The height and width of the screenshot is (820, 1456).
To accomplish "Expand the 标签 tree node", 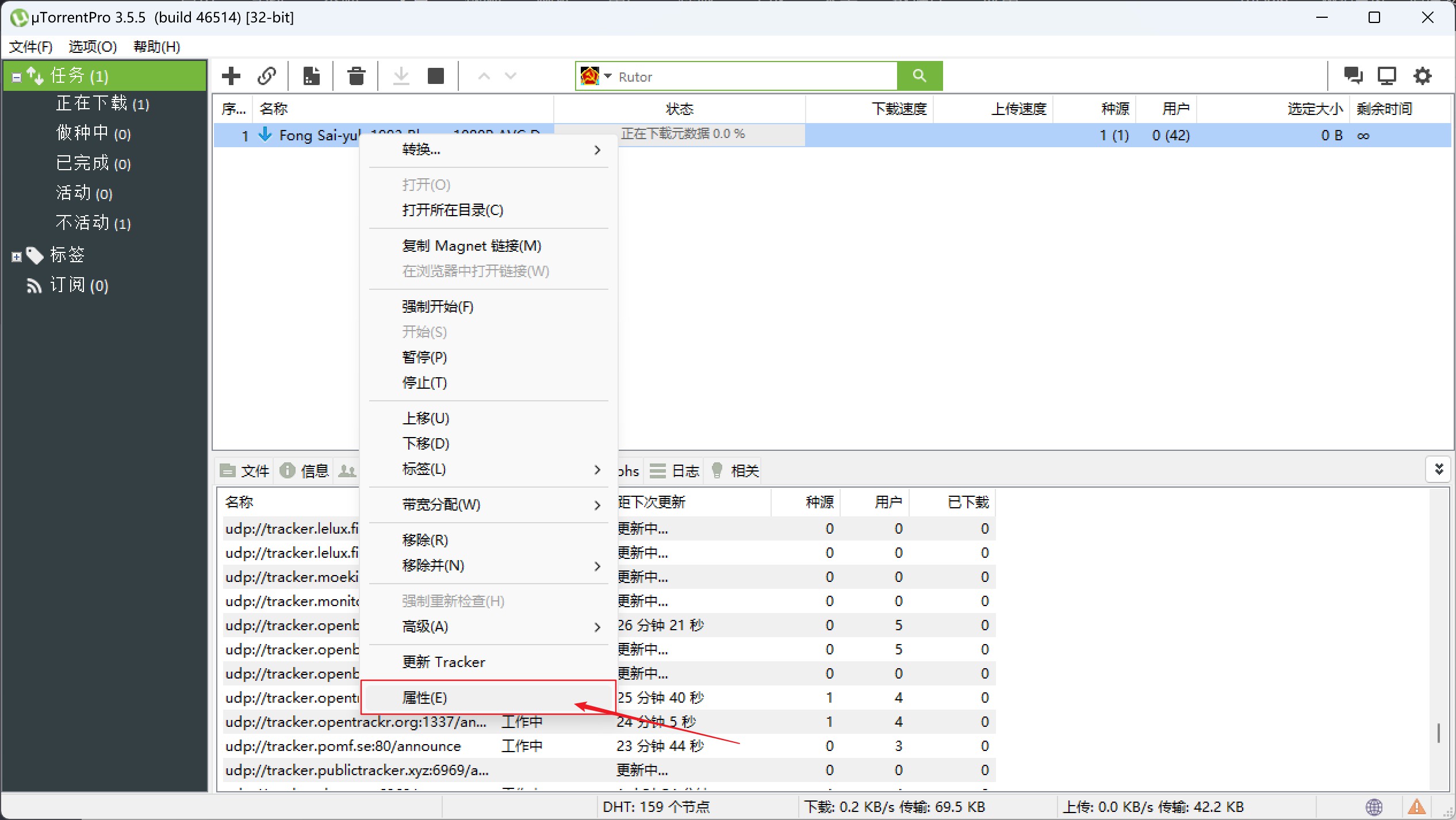I will click(x=17, y=257).
